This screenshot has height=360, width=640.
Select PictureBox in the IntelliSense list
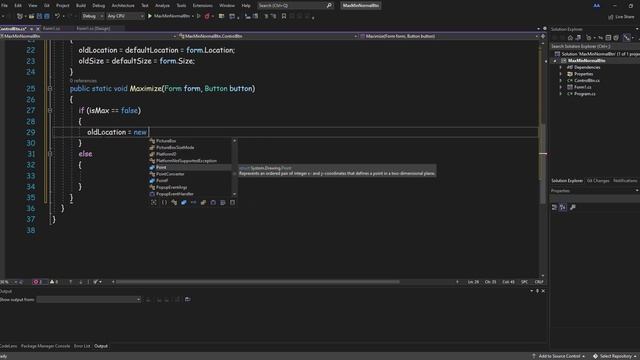[191, 141]
